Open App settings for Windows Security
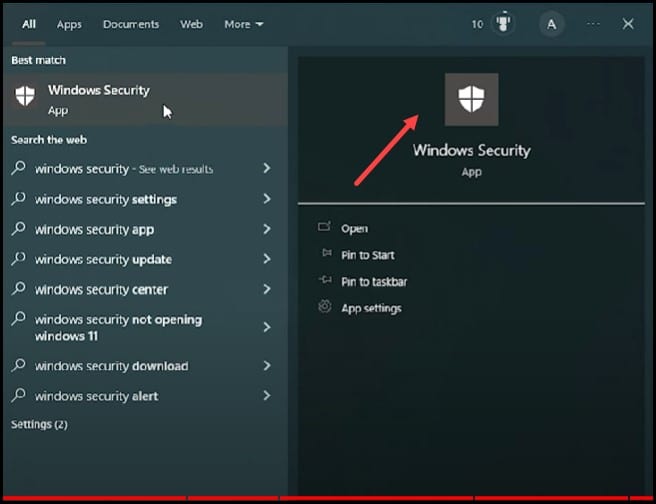The image size is (656, 504). click(x=371, y=309)
